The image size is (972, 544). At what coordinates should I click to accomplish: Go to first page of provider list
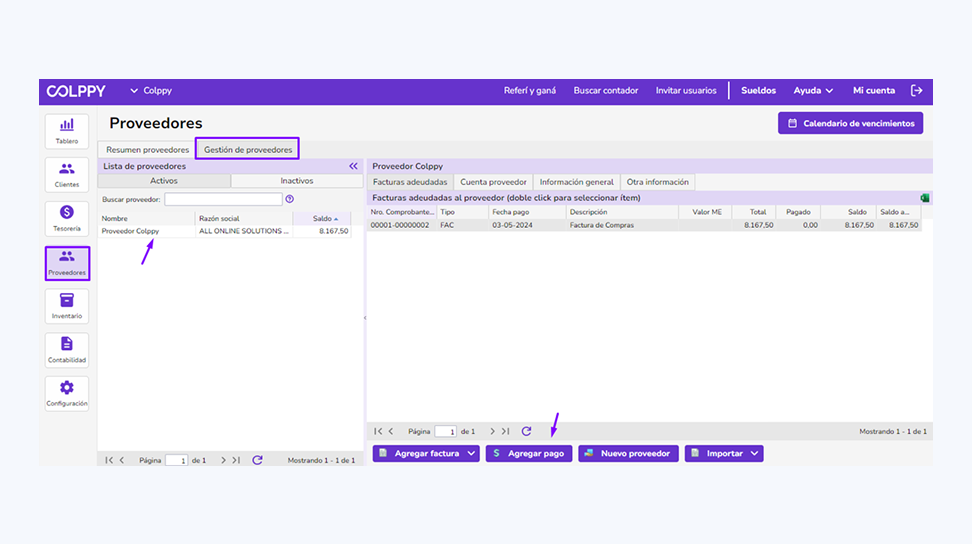pos(109,460)
